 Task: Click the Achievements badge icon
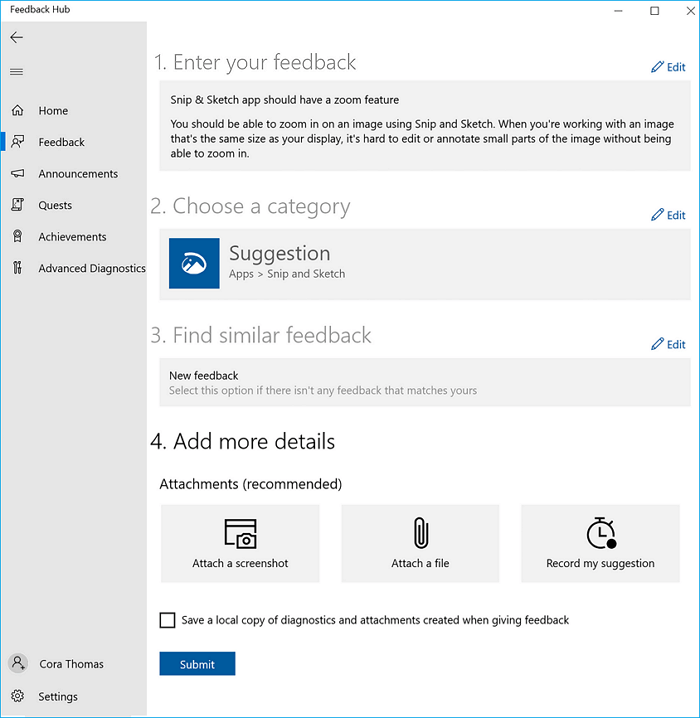(x=17, y=237)
